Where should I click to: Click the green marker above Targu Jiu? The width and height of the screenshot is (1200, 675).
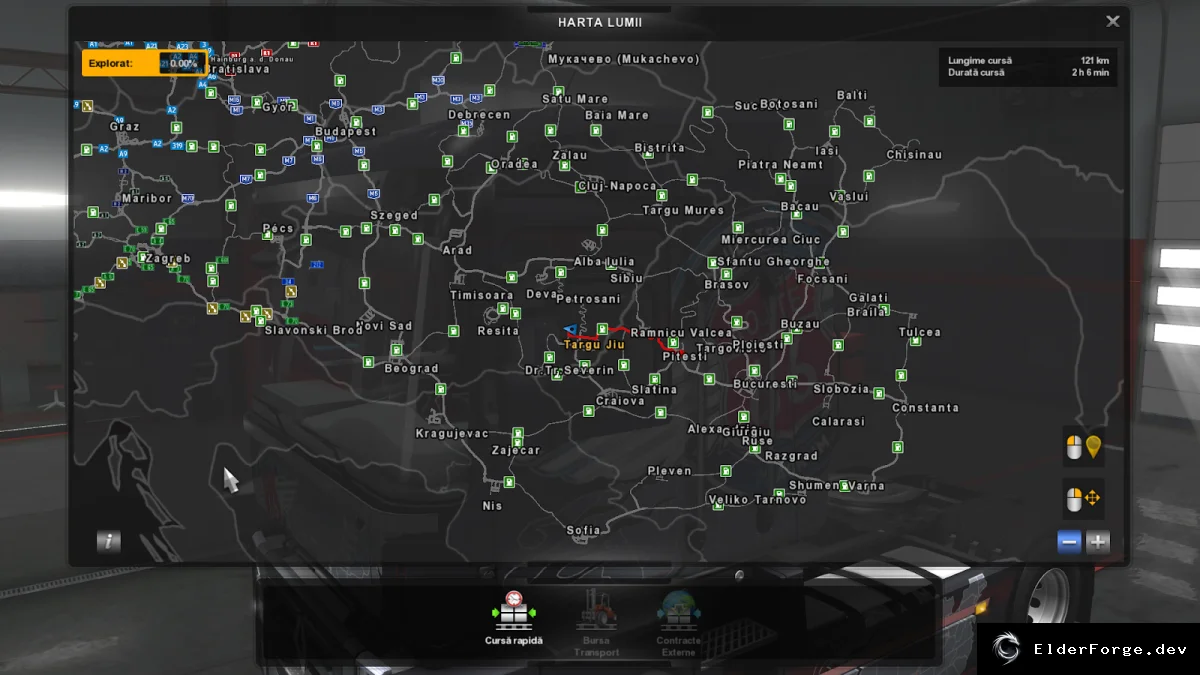(602, 328)
